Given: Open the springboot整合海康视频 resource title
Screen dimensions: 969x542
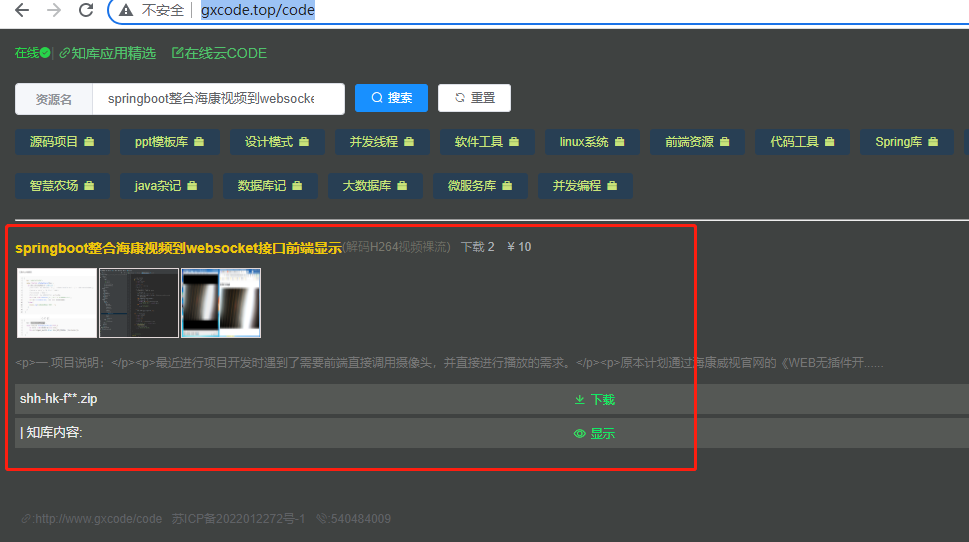Looking at the screenshot, I should tap(179, 248).
